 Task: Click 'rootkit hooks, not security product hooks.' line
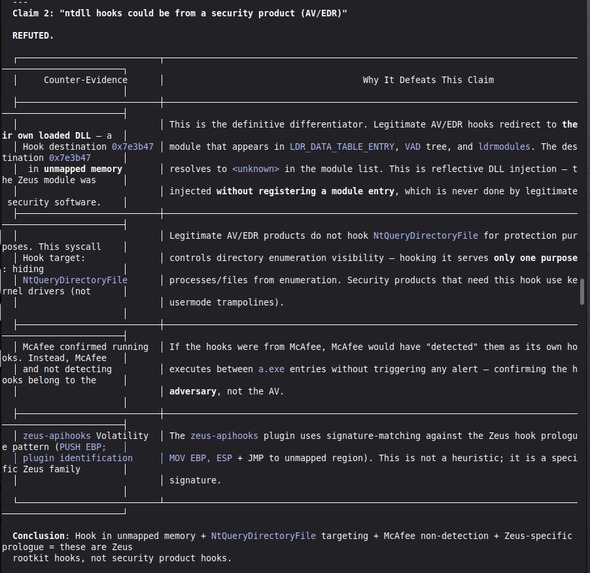pos(122,558)
